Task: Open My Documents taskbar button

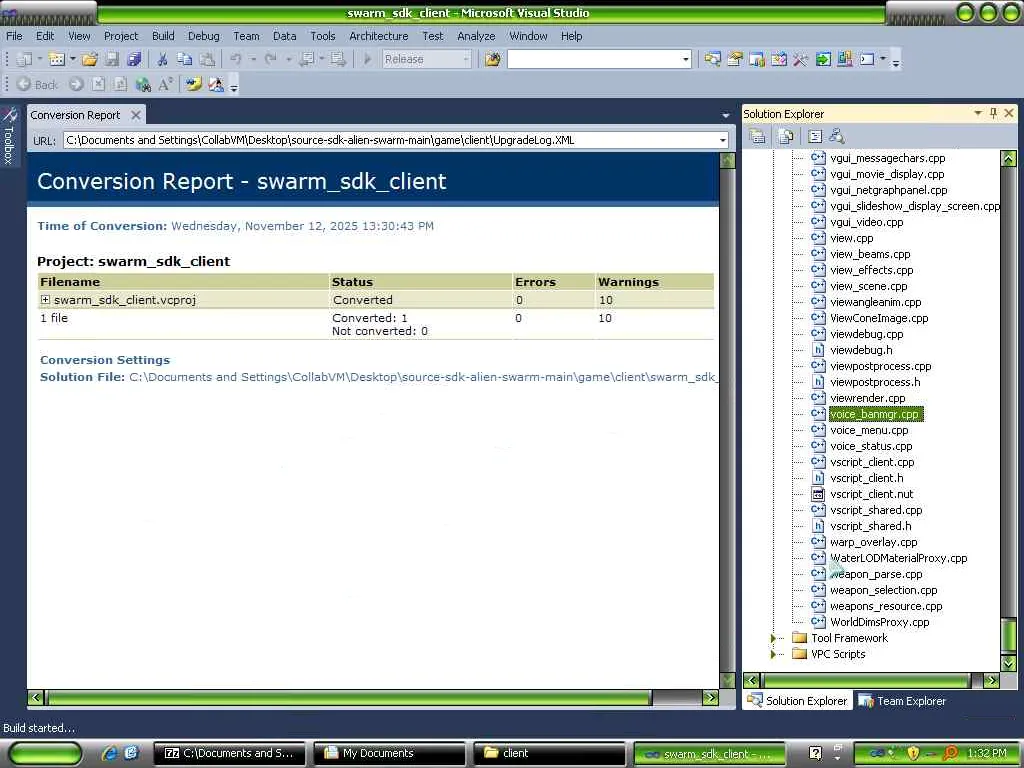Action: (x=389, y=753)
